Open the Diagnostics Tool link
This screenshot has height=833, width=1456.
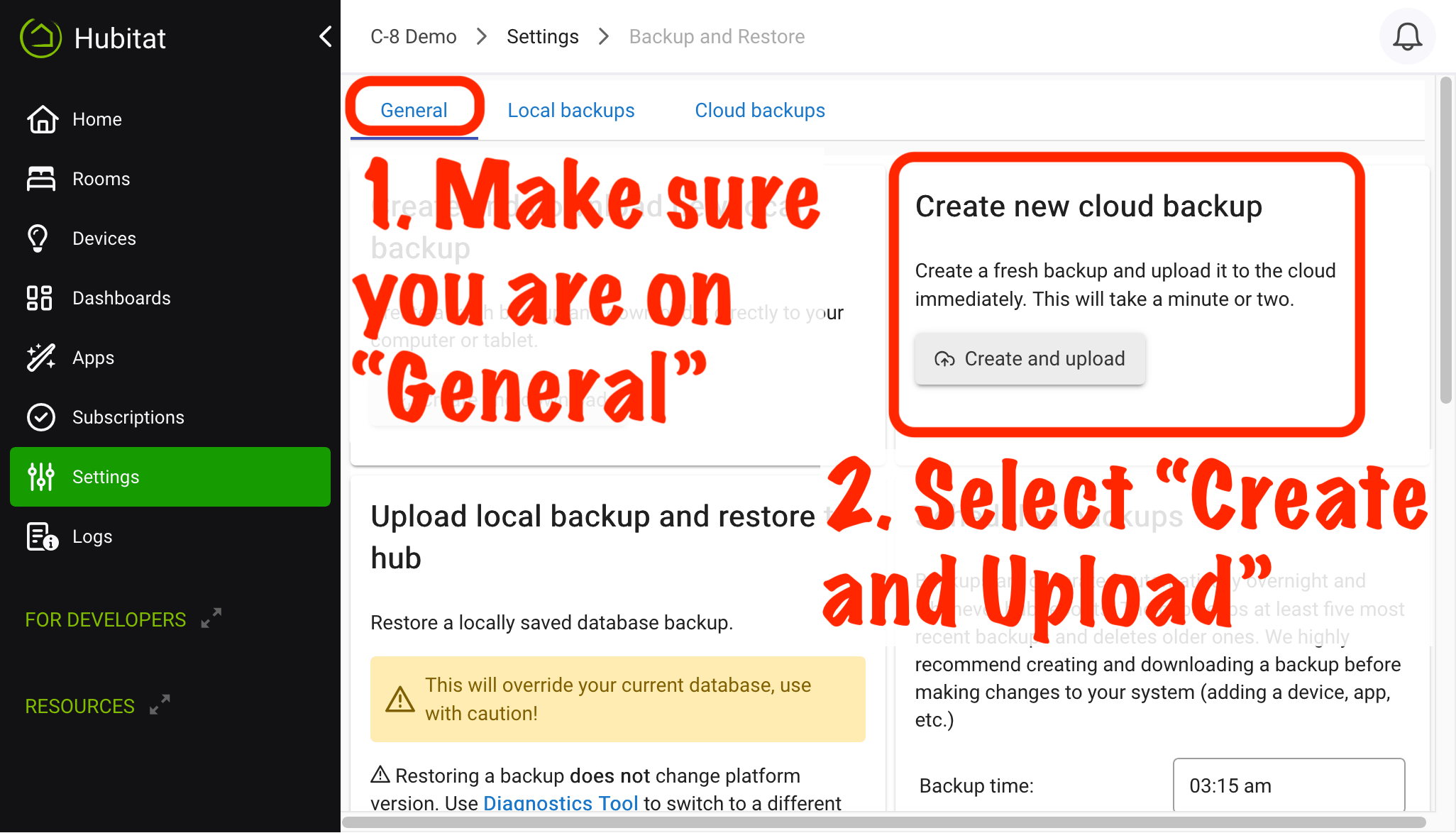[x=561, y=802]
